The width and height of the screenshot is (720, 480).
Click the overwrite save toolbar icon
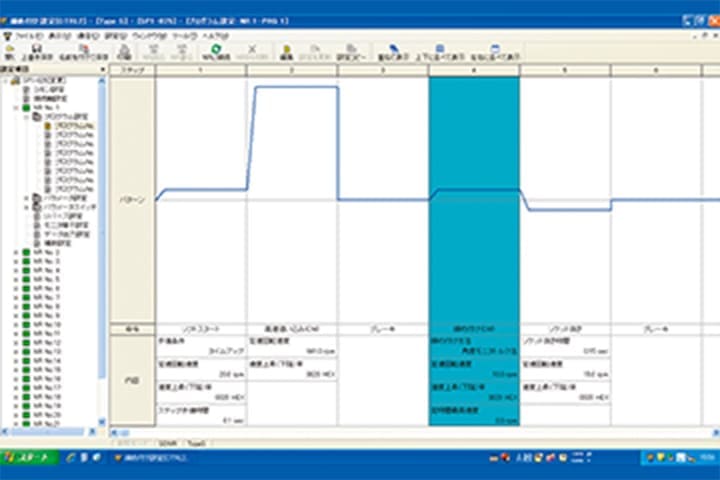(37, 49)
